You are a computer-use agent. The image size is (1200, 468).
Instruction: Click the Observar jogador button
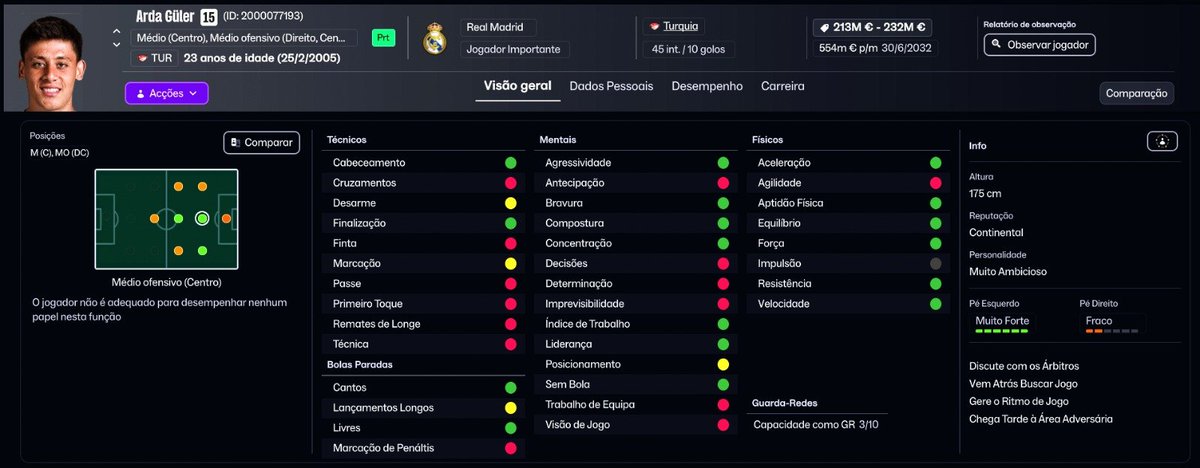point(1040,45)
